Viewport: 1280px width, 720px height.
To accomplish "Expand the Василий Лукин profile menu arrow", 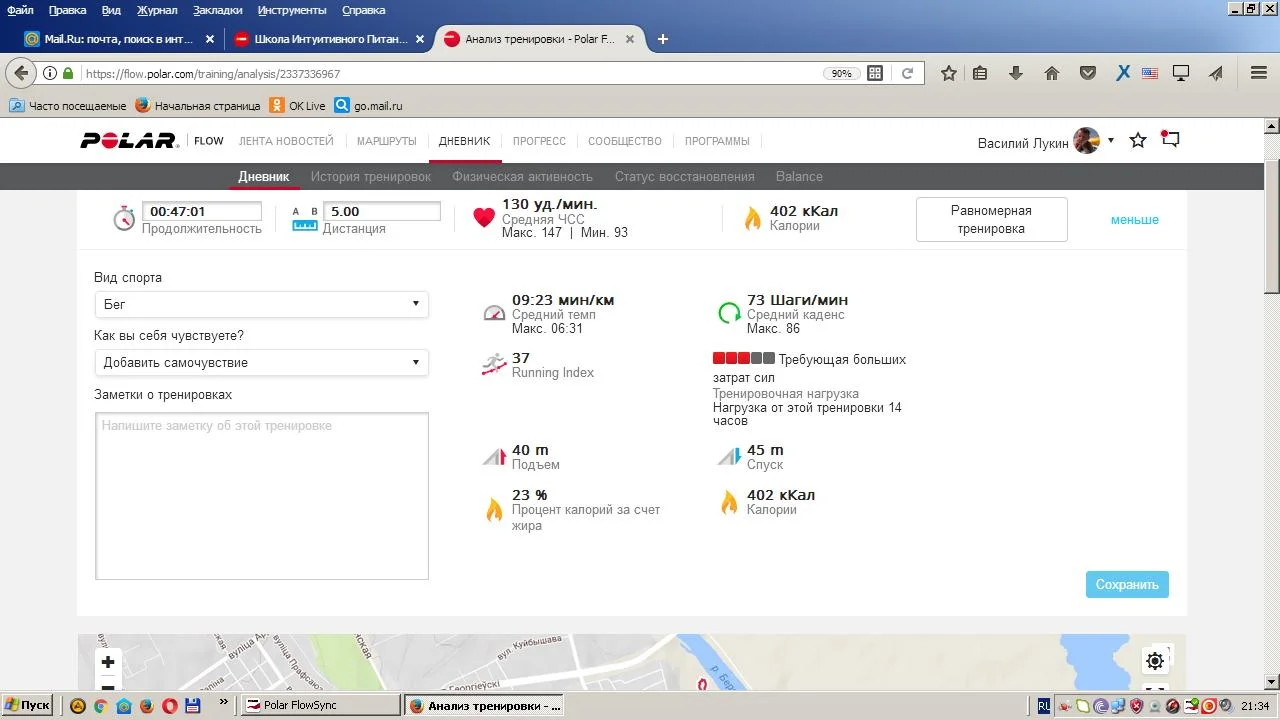I will pyautogui.click(x=1111, y=140).
